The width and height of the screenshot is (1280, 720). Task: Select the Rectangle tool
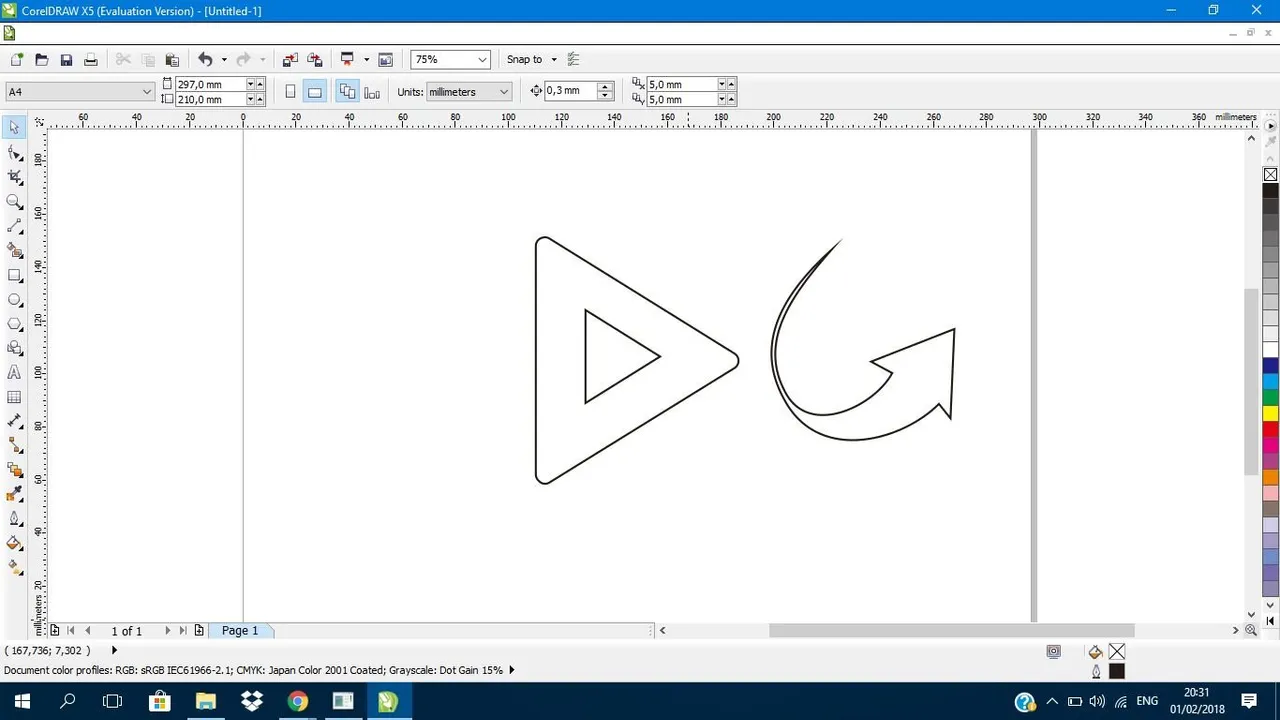click(14, 275)
